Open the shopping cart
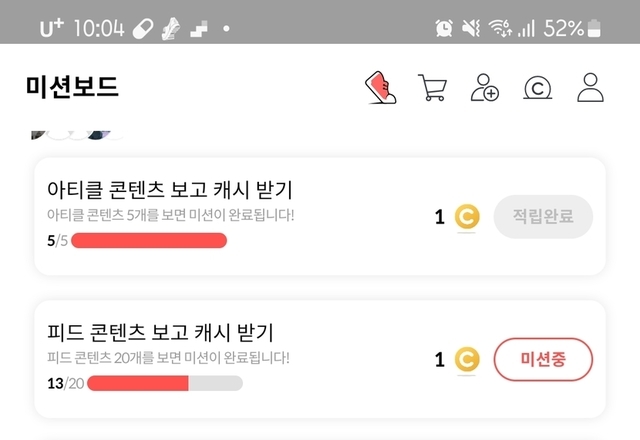The height and width of the screenshot is (440, 640). click(432, 88)
